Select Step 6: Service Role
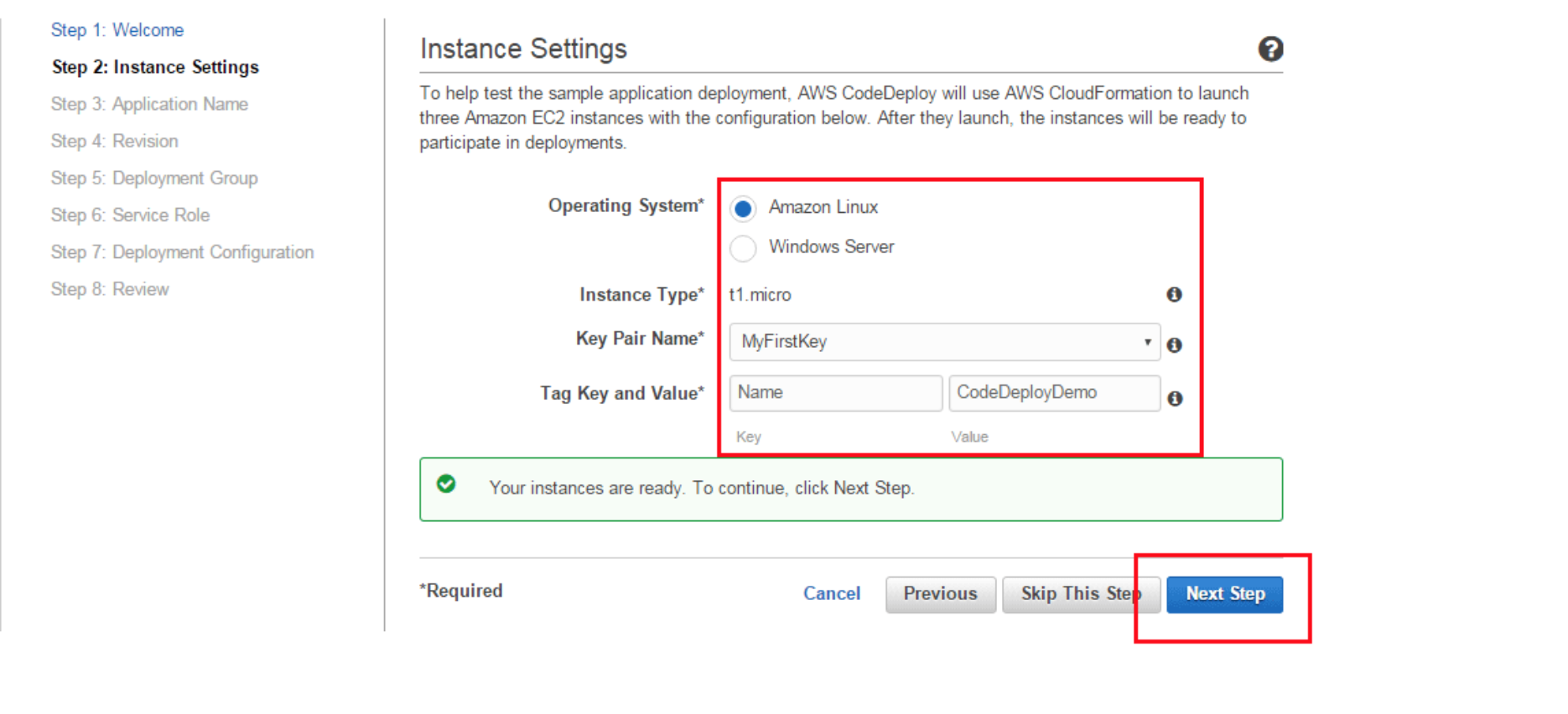 pos(130,215)
